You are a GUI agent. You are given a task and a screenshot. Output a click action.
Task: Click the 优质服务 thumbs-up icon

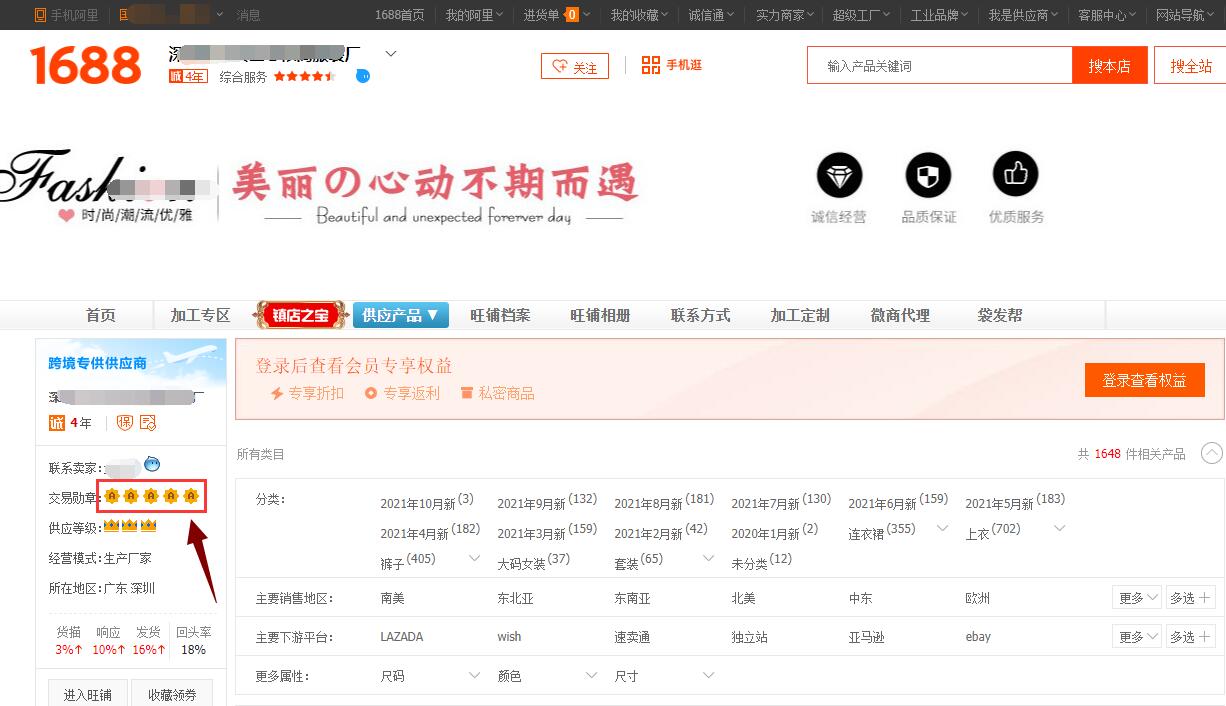pos(1016,176)
